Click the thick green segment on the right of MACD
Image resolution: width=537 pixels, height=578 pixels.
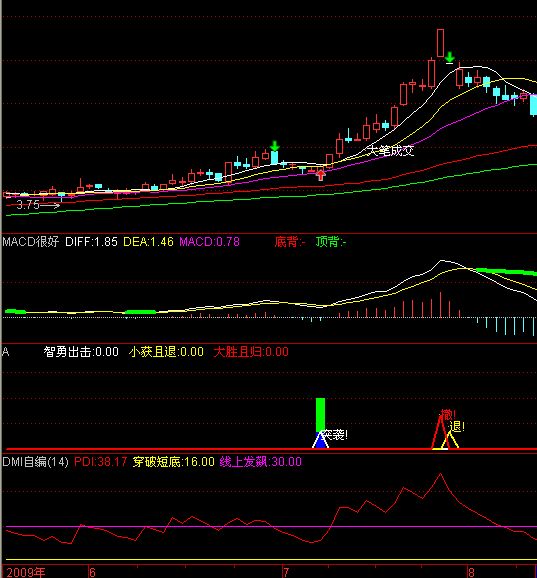(x=507, y=272)
